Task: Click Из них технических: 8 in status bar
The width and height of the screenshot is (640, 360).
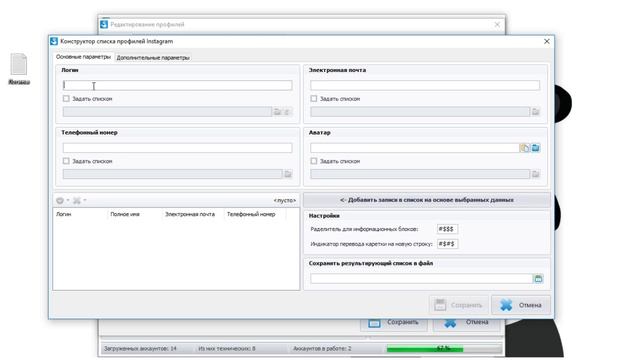Action: tap(227, 349)
